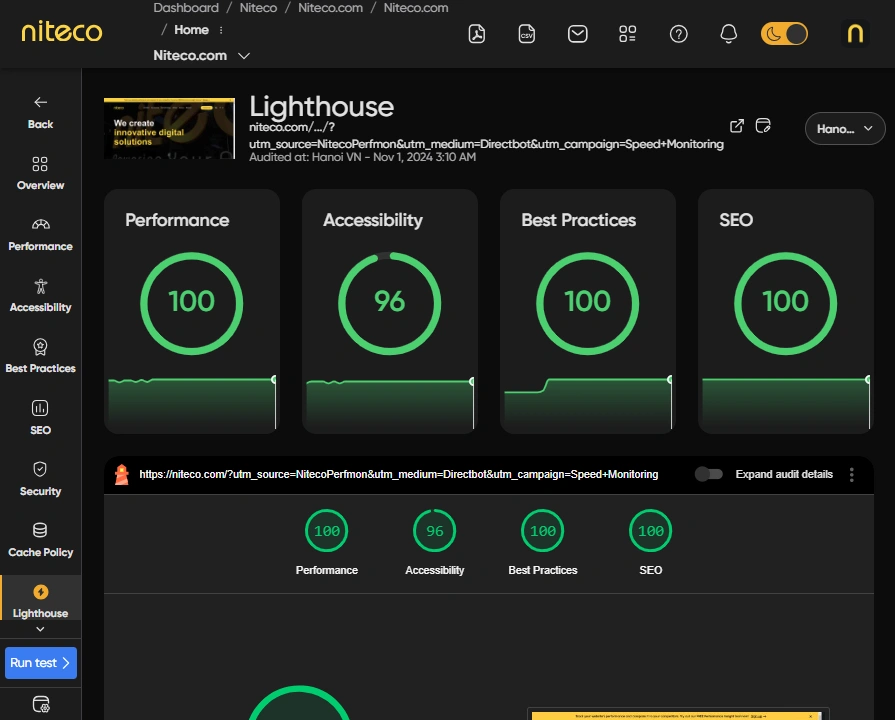
Task: Open Security in sidebar
Action: 41,479
